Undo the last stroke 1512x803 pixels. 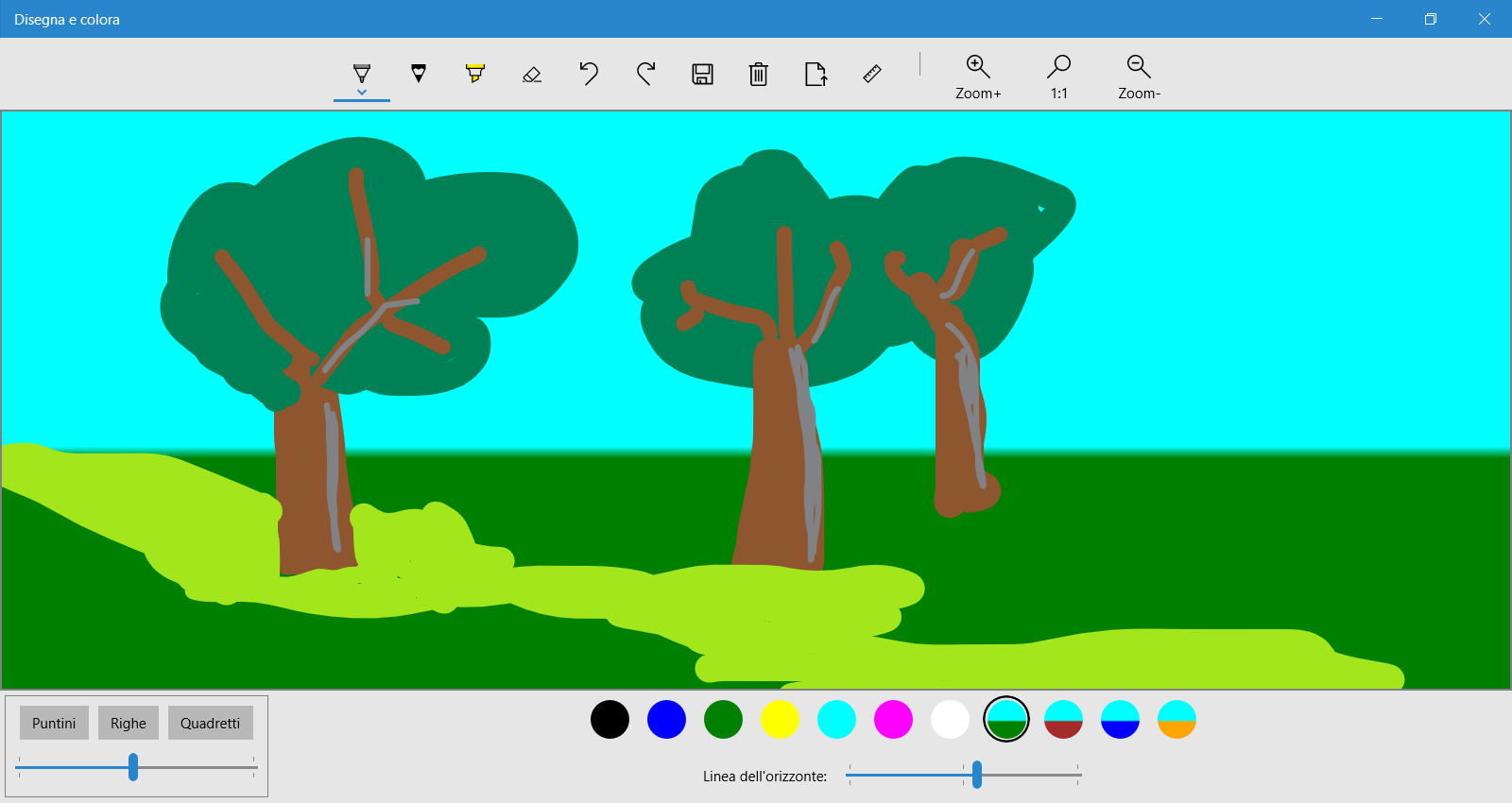(x=589, y=74)
